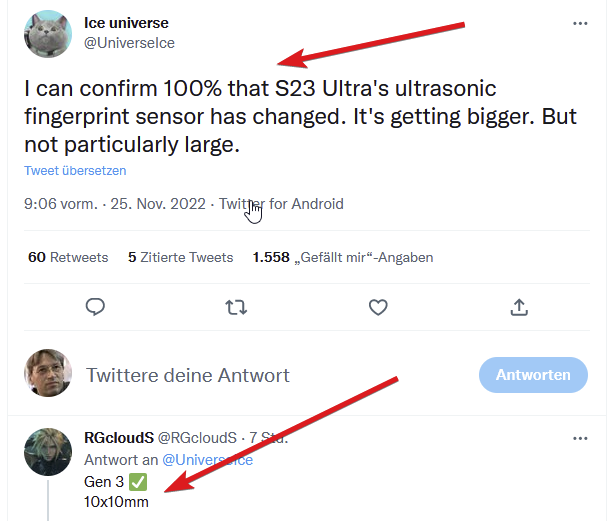Like the tweet with heart icon
The width and height of the screenshot is (614, 521).
coord(378,307)
